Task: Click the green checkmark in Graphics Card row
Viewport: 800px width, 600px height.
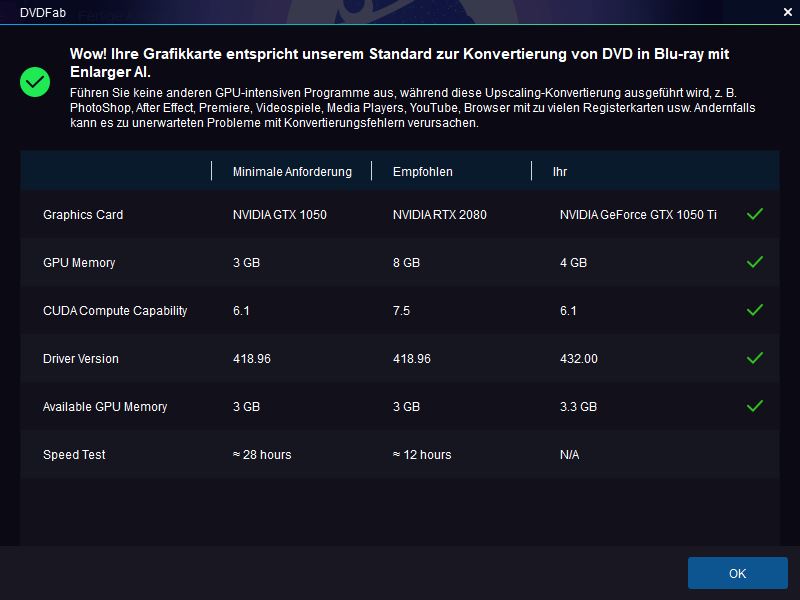Action: pos(755,214)
